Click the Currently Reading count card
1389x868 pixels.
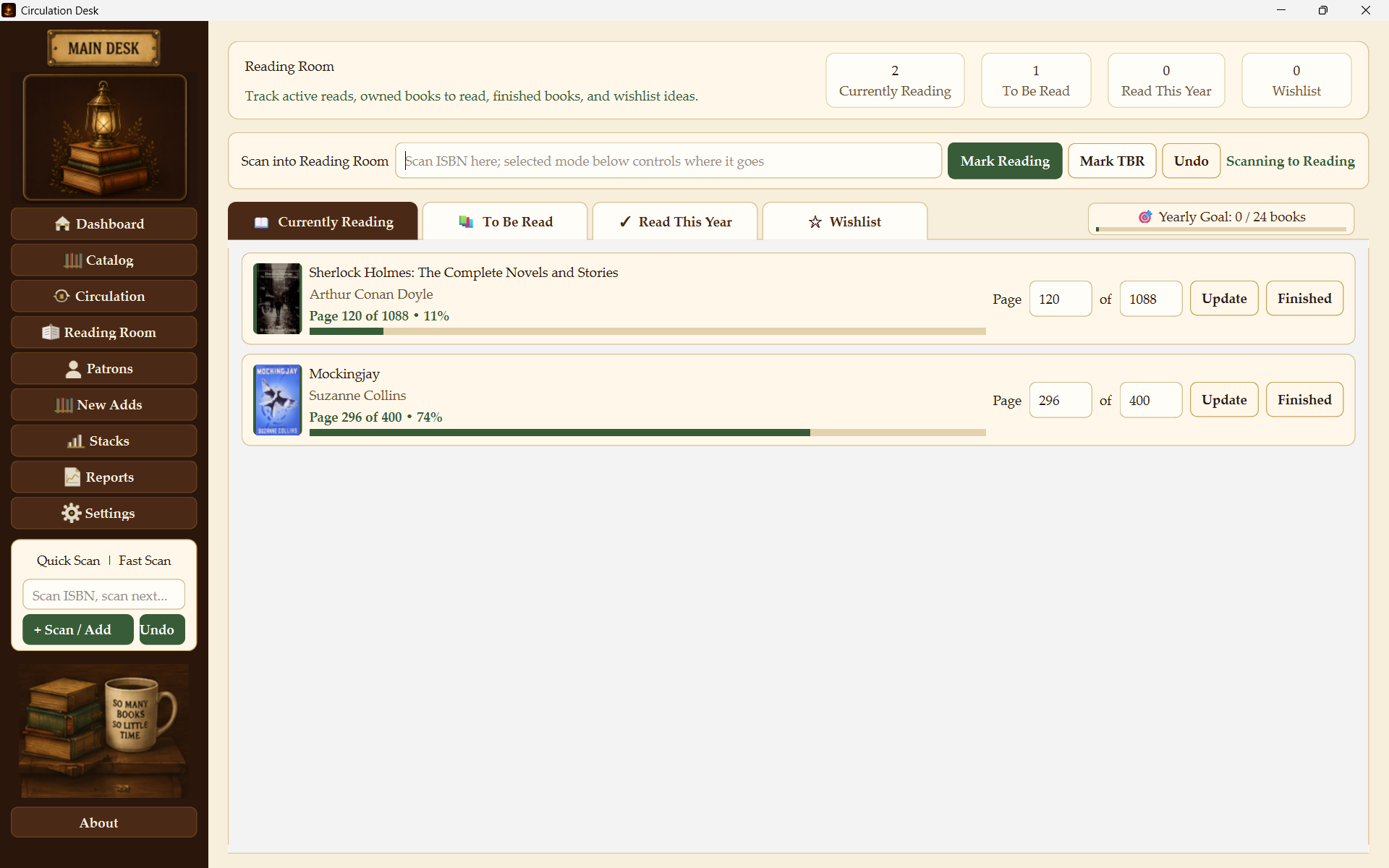click(895, 80)
